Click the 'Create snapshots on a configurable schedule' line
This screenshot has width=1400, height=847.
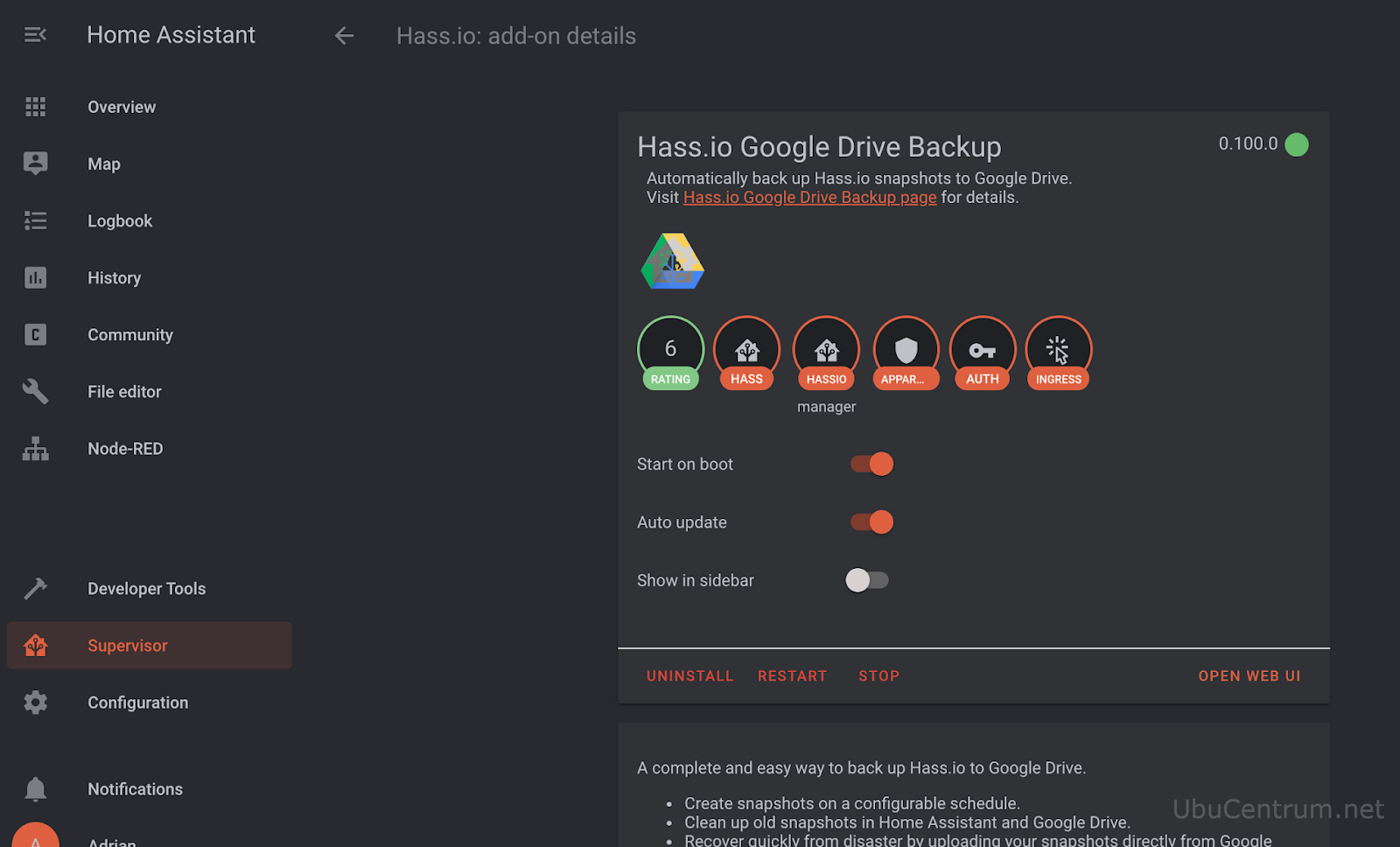[852, 803]
